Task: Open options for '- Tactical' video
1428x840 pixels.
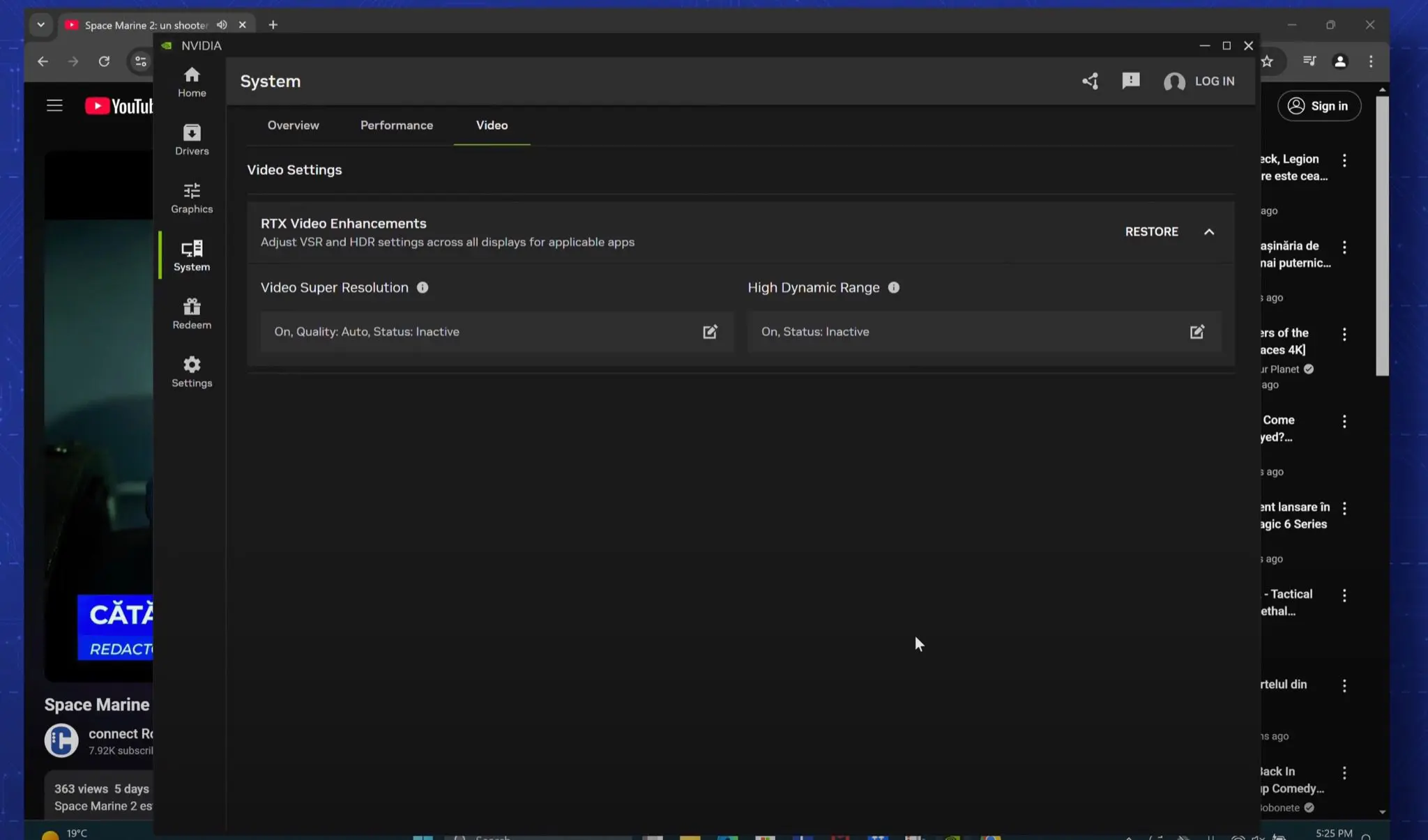Action: click(x=1344, y=595)
